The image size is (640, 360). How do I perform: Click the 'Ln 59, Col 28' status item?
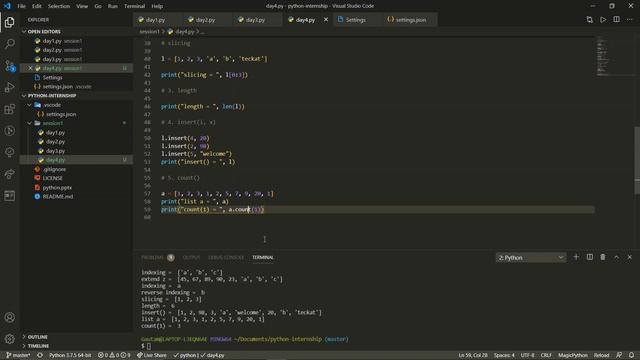[473, 355]
